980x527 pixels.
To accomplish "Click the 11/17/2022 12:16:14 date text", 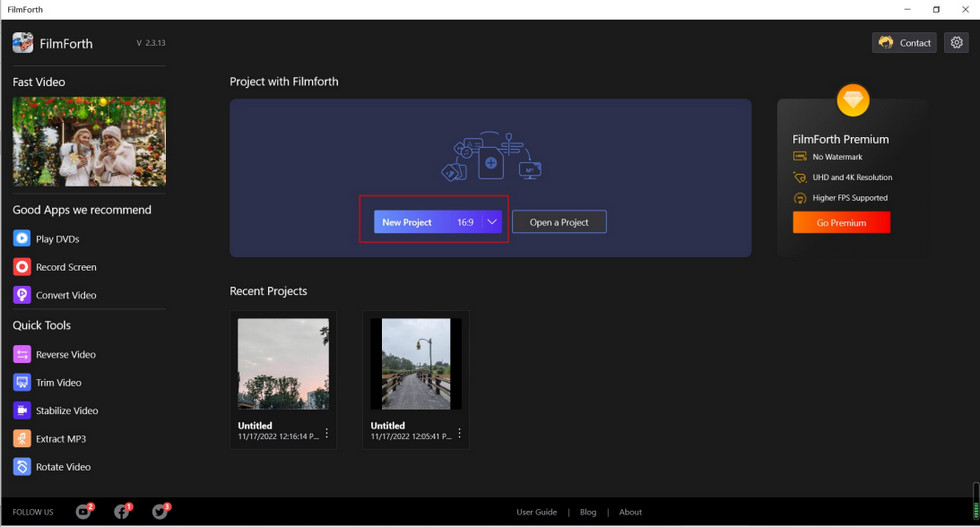I will pos(278,436).
